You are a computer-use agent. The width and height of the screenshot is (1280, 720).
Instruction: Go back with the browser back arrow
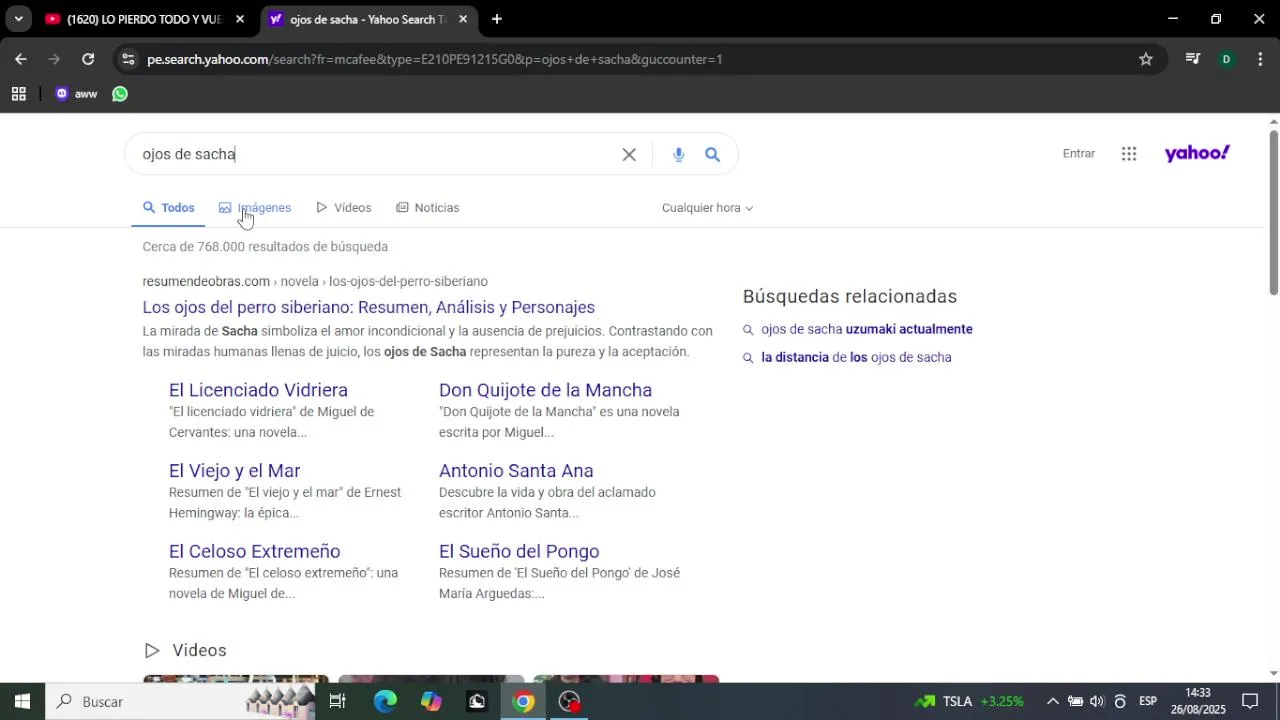20,59
